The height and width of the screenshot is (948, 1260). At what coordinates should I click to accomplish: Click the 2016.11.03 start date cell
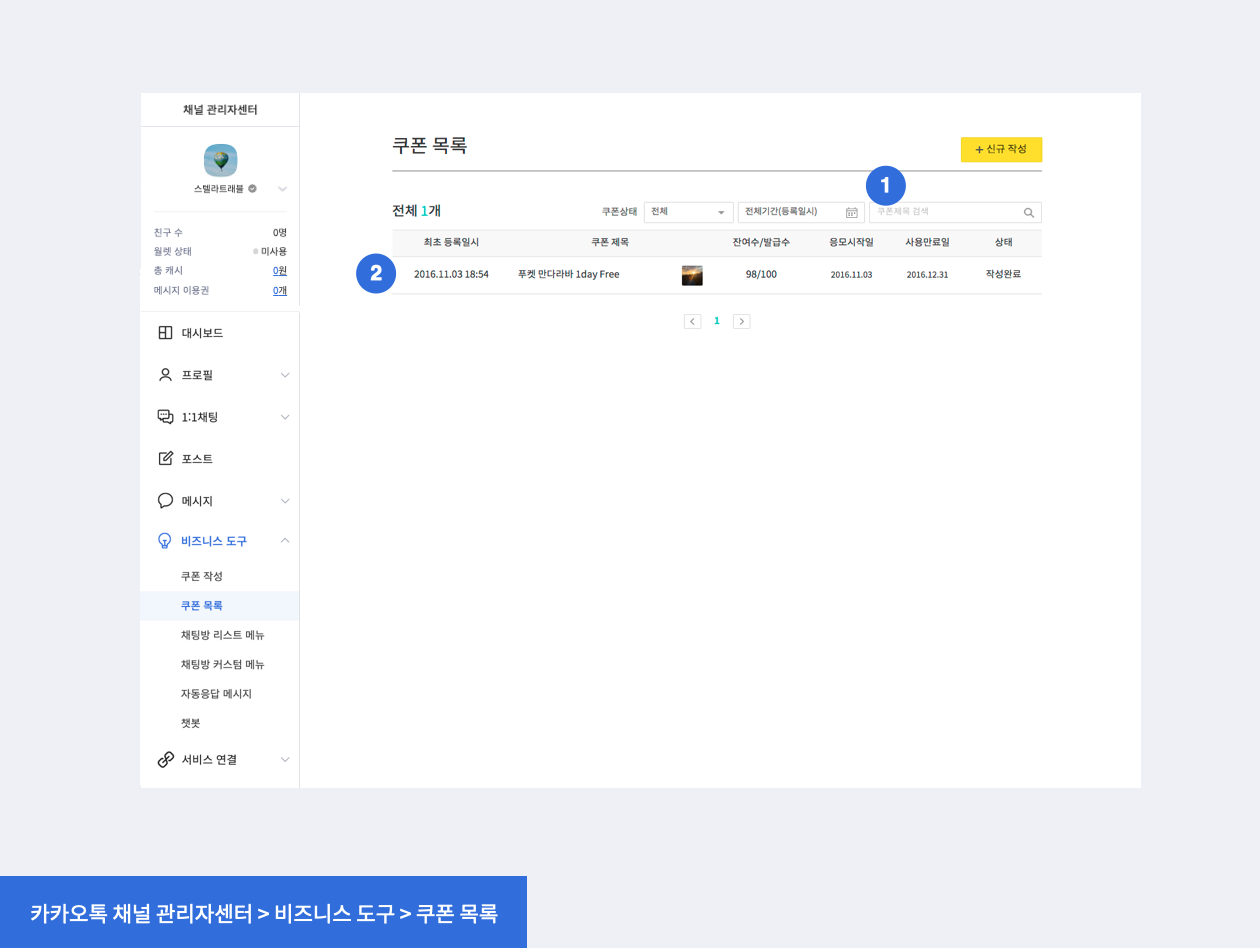pos(851,275)
